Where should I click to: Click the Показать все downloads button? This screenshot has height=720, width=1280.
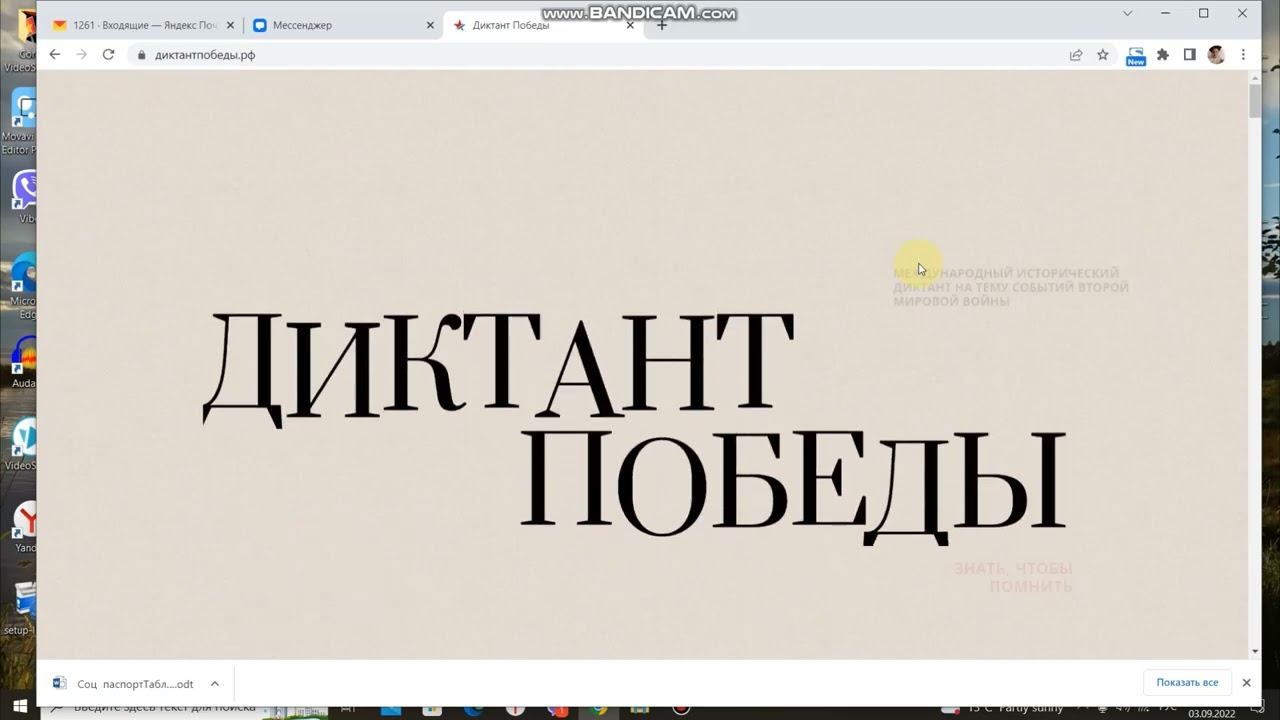[1187, 683]
